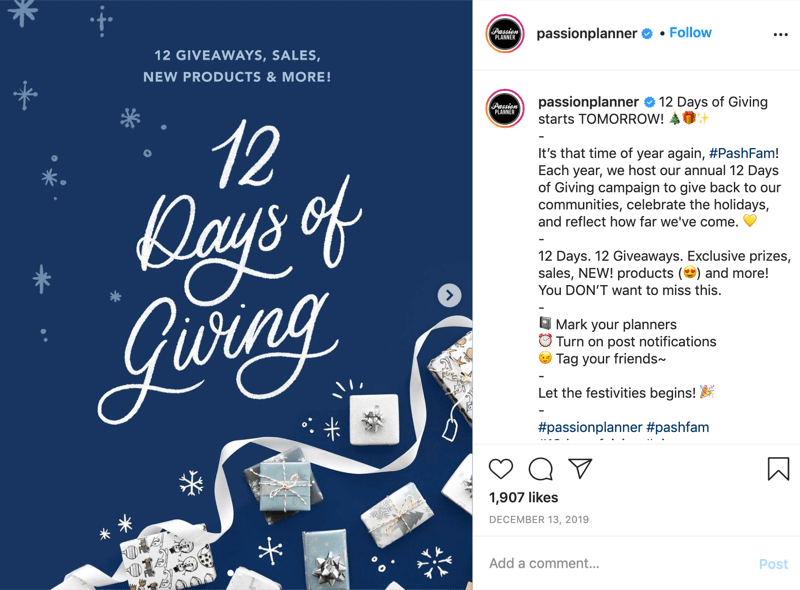Open the #passionplanner hashtag

tap(590, 427)
